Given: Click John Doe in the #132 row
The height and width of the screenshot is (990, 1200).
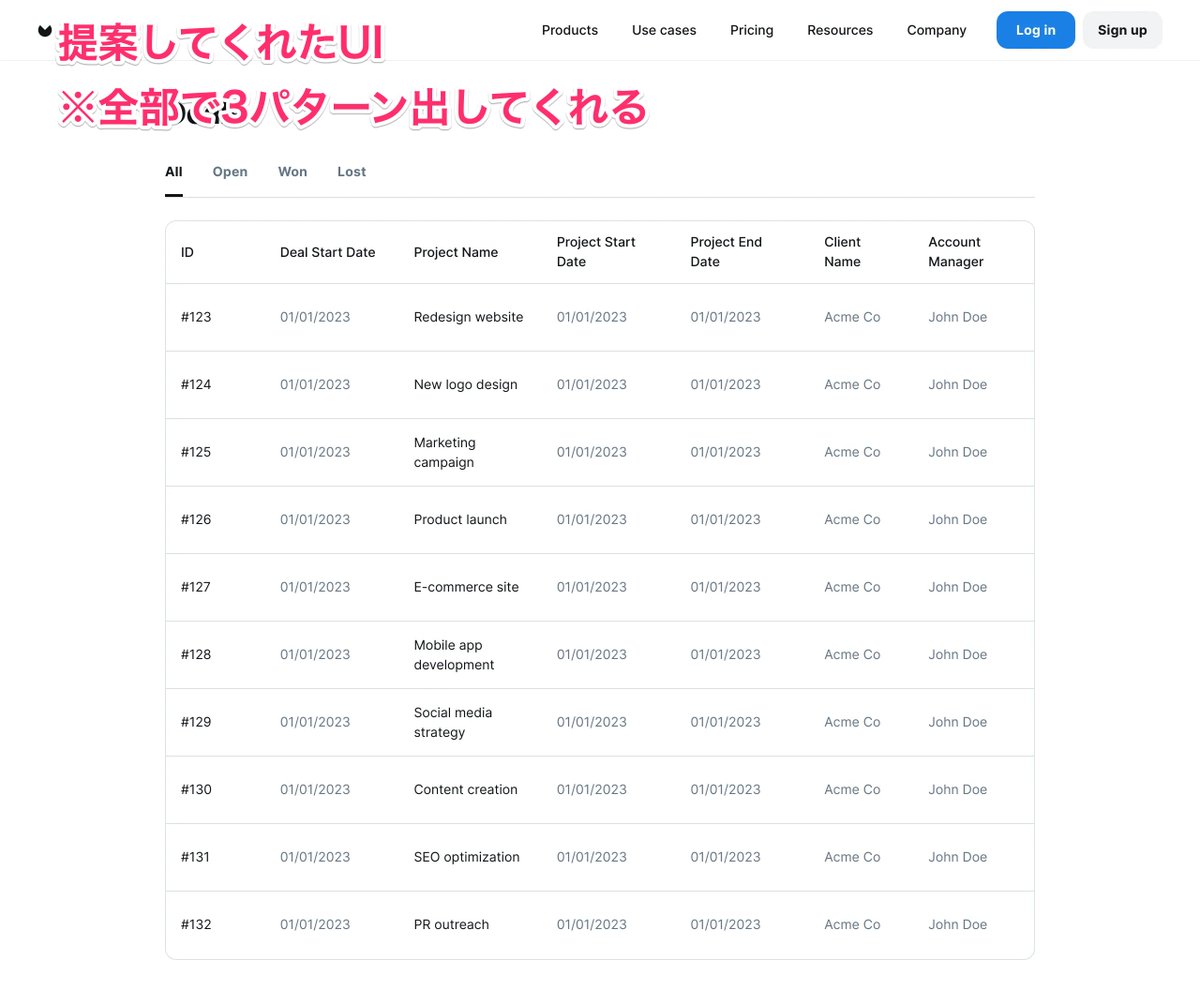Looking at the screenshot, I should 958,925.
